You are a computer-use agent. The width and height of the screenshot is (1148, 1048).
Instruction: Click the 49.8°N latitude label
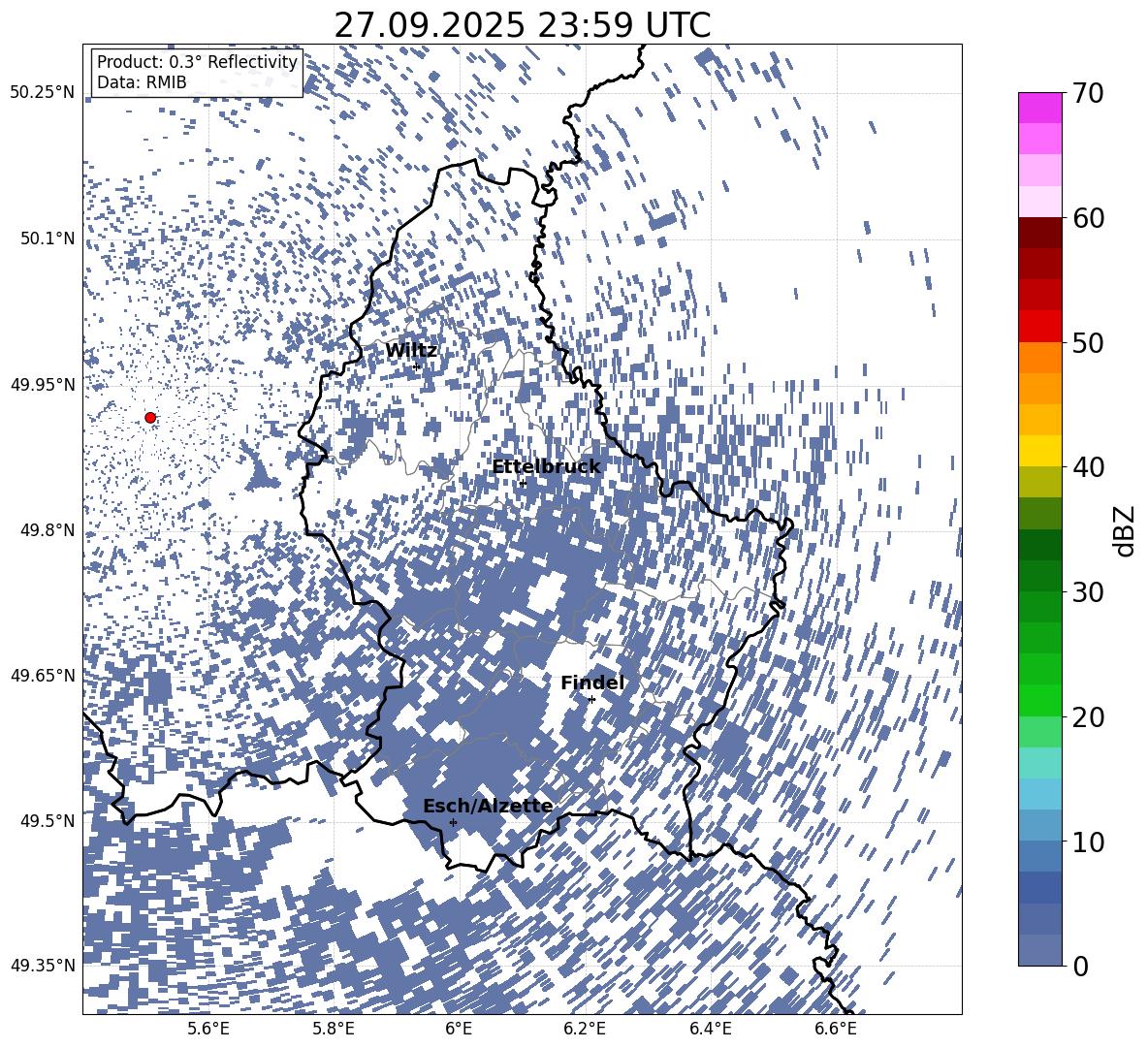47,530
